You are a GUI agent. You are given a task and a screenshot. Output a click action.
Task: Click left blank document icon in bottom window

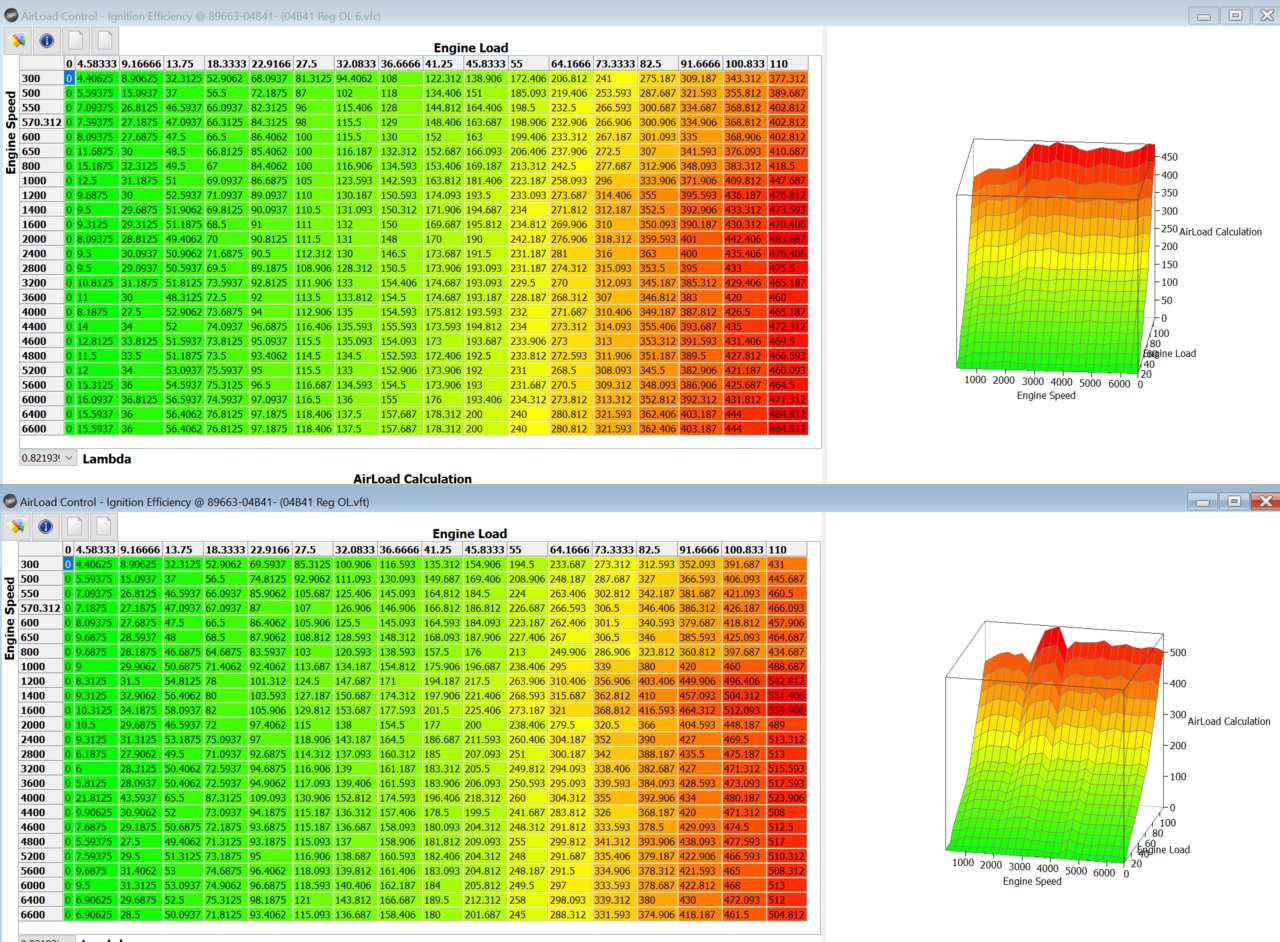(x=76, y=526)
